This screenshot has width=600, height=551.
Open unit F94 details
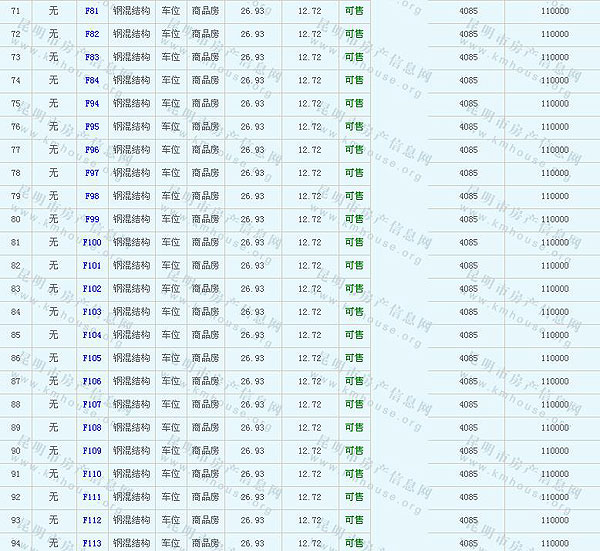[x=91, y=103]
